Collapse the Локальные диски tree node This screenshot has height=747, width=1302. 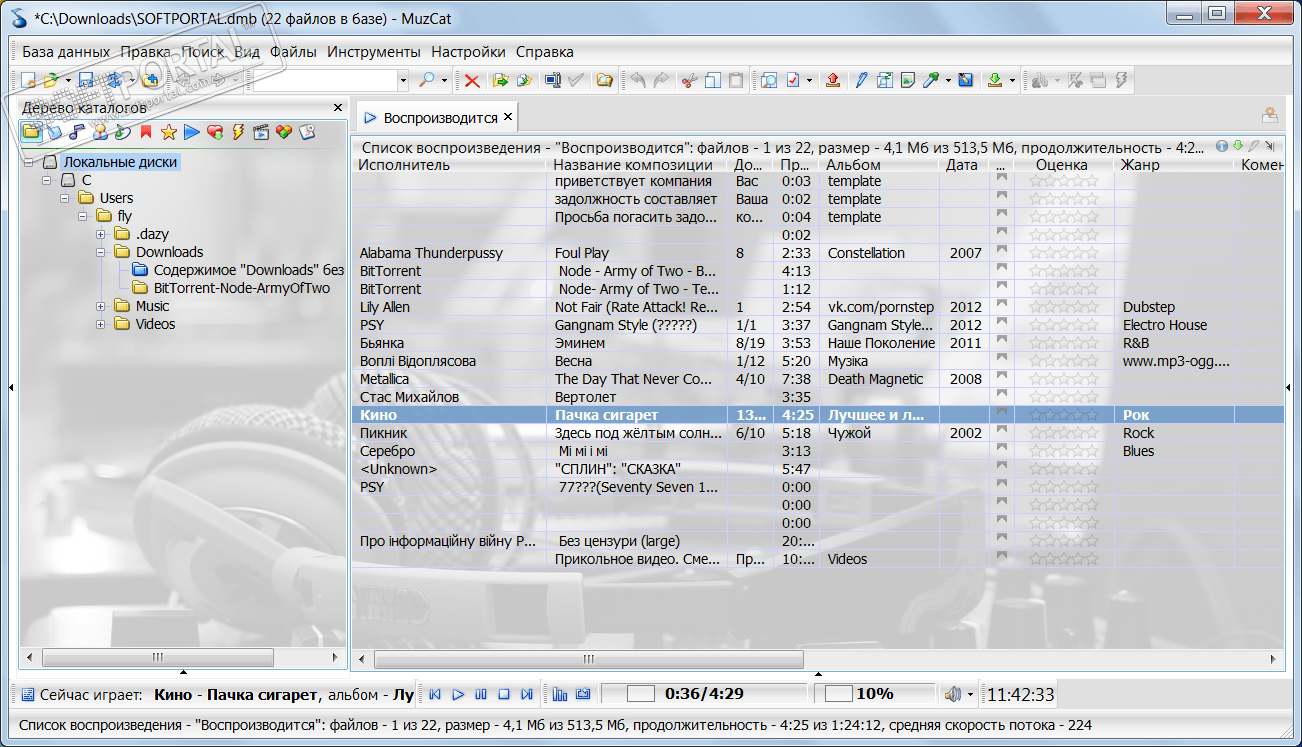point(29,162)
